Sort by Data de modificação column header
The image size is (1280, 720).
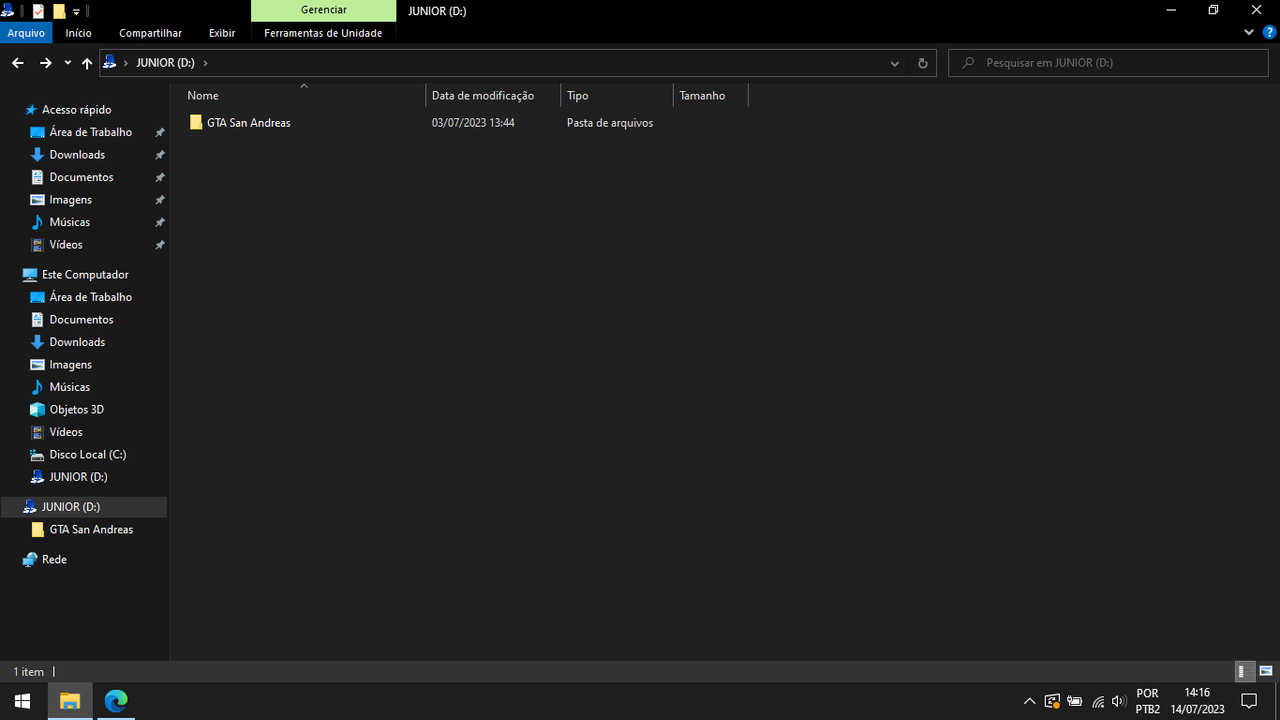coord(493,96)
